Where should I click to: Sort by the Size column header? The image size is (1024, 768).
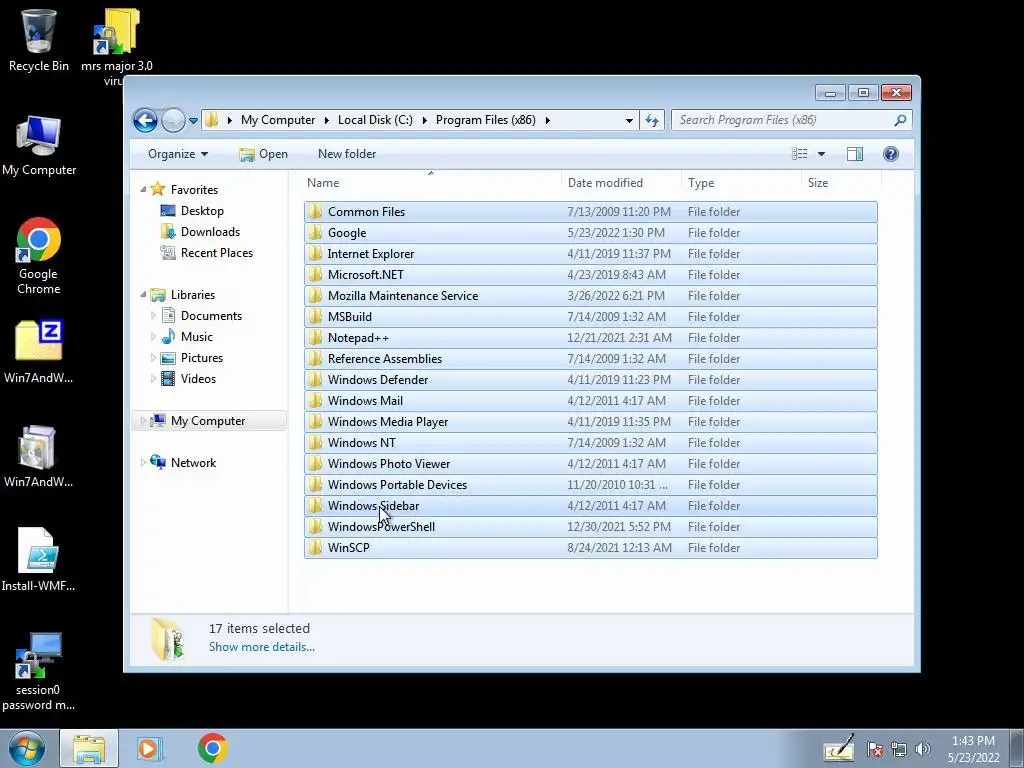tap(839, 183)
